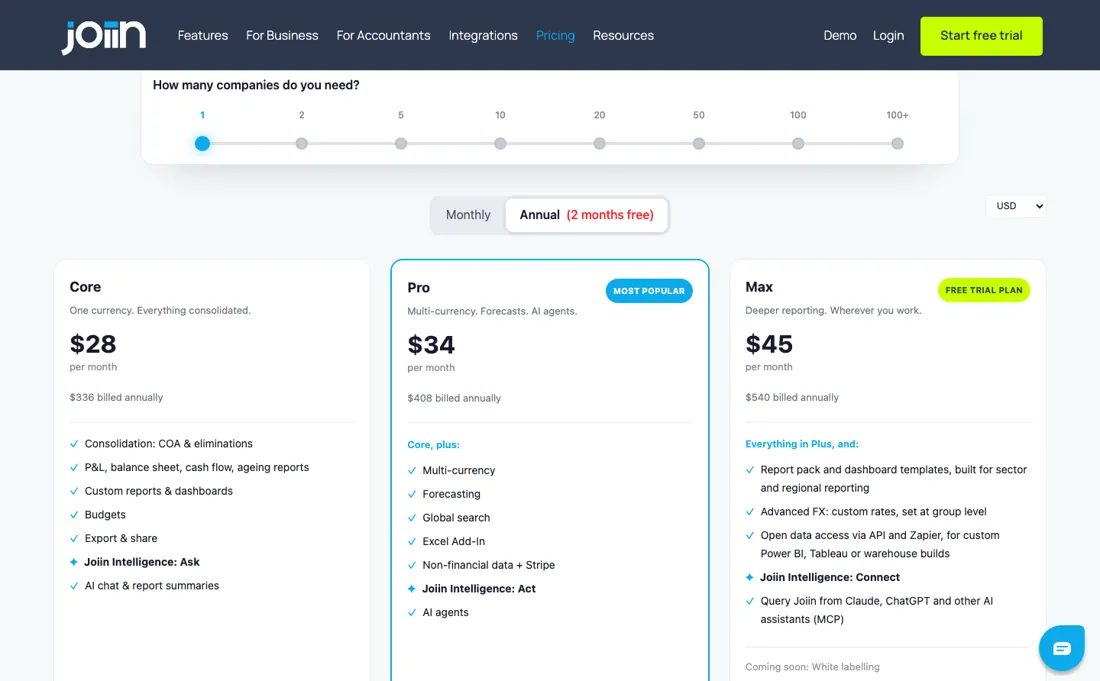Click 'Coming soon: White labelling' text
Screen dimensions: 1100x681
[812, 667]
